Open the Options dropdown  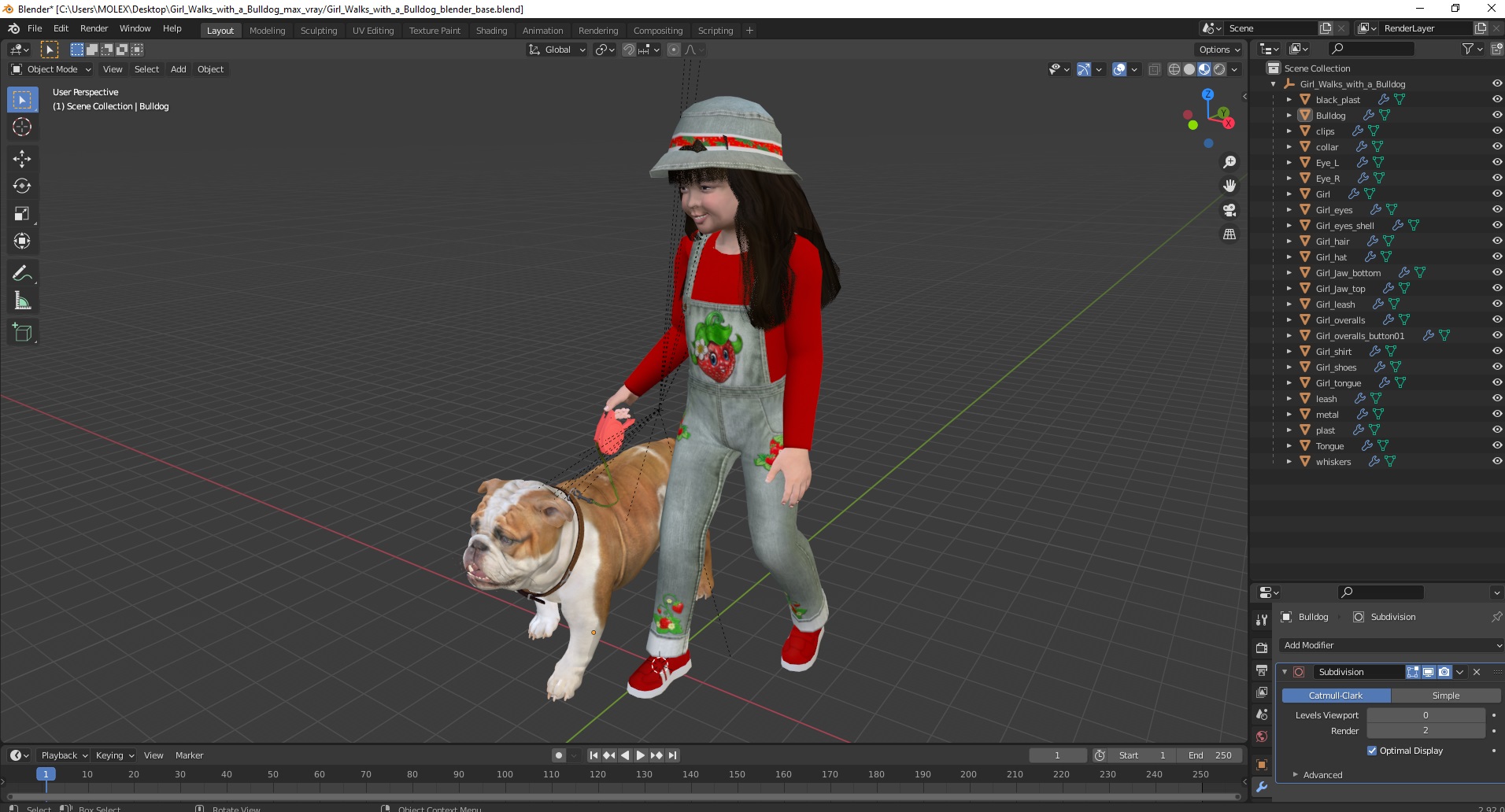1219,50
